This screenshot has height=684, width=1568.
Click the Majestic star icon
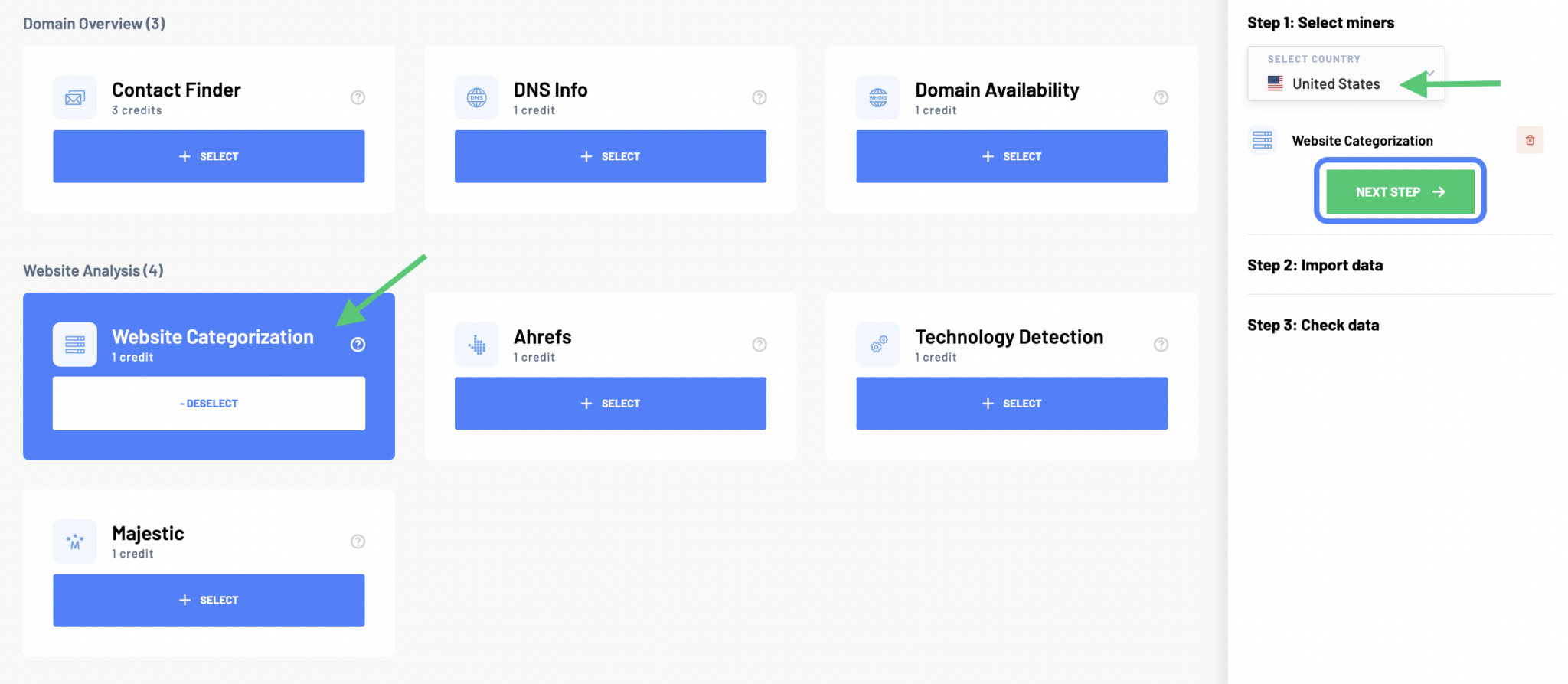[x=74, y=542]
